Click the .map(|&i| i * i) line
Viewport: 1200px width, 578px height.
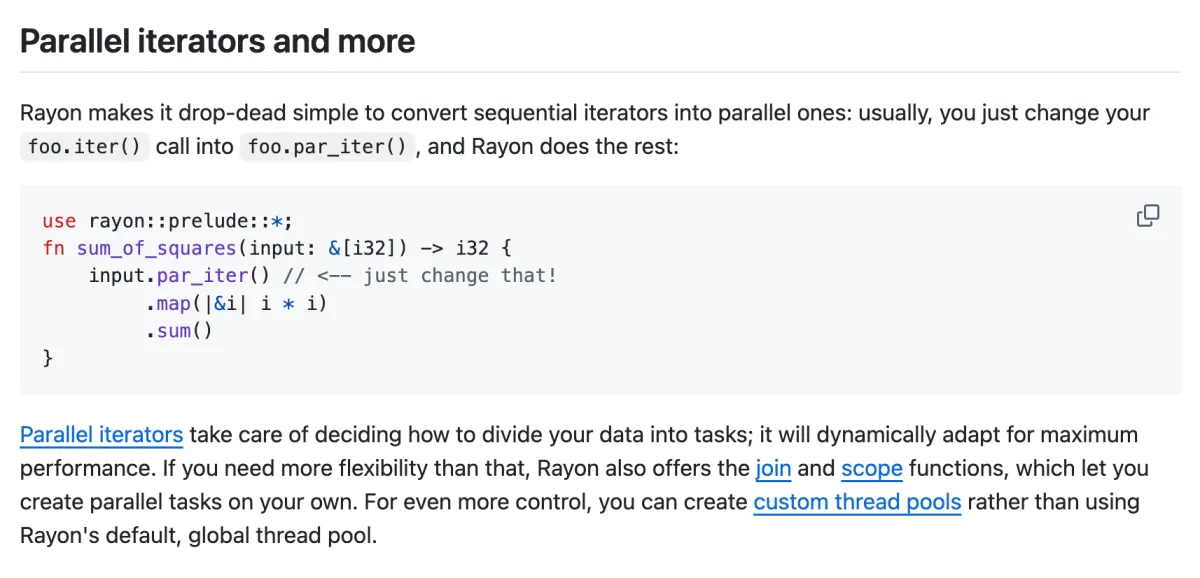pos(236,303)
